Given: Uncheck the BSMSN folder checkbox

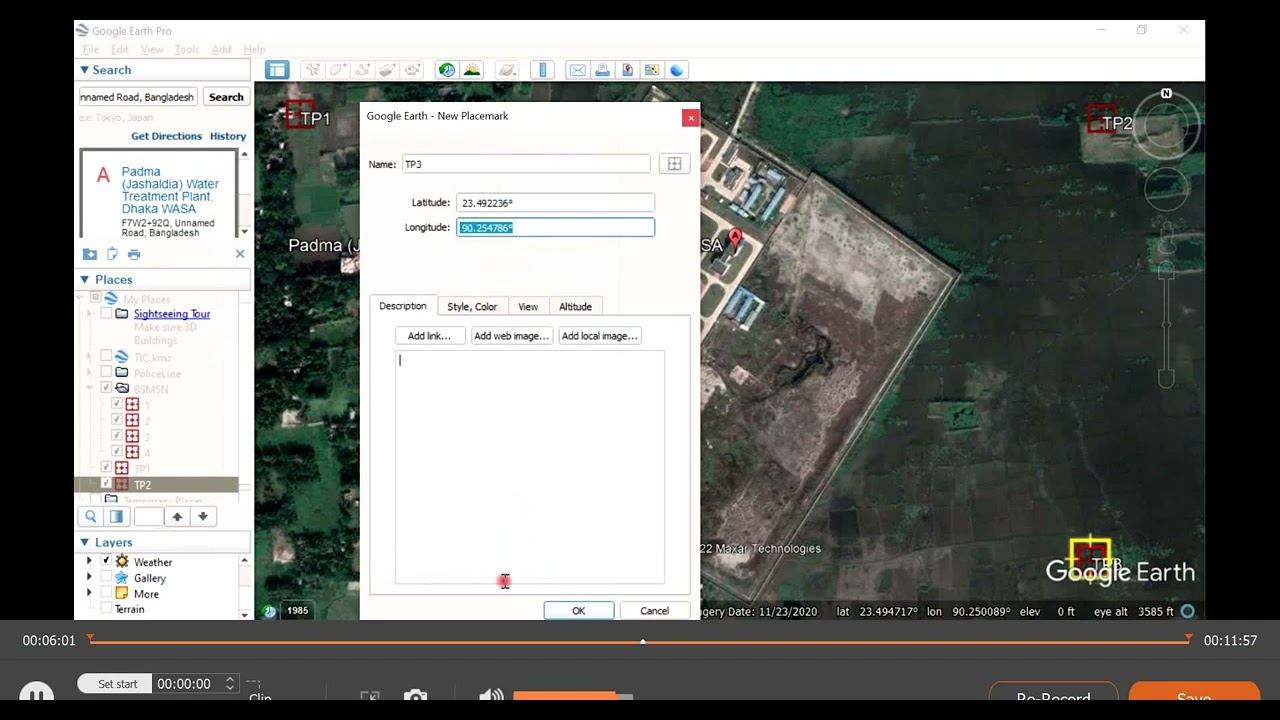Looking at the screenshot, I should click(x=106, y=388).
